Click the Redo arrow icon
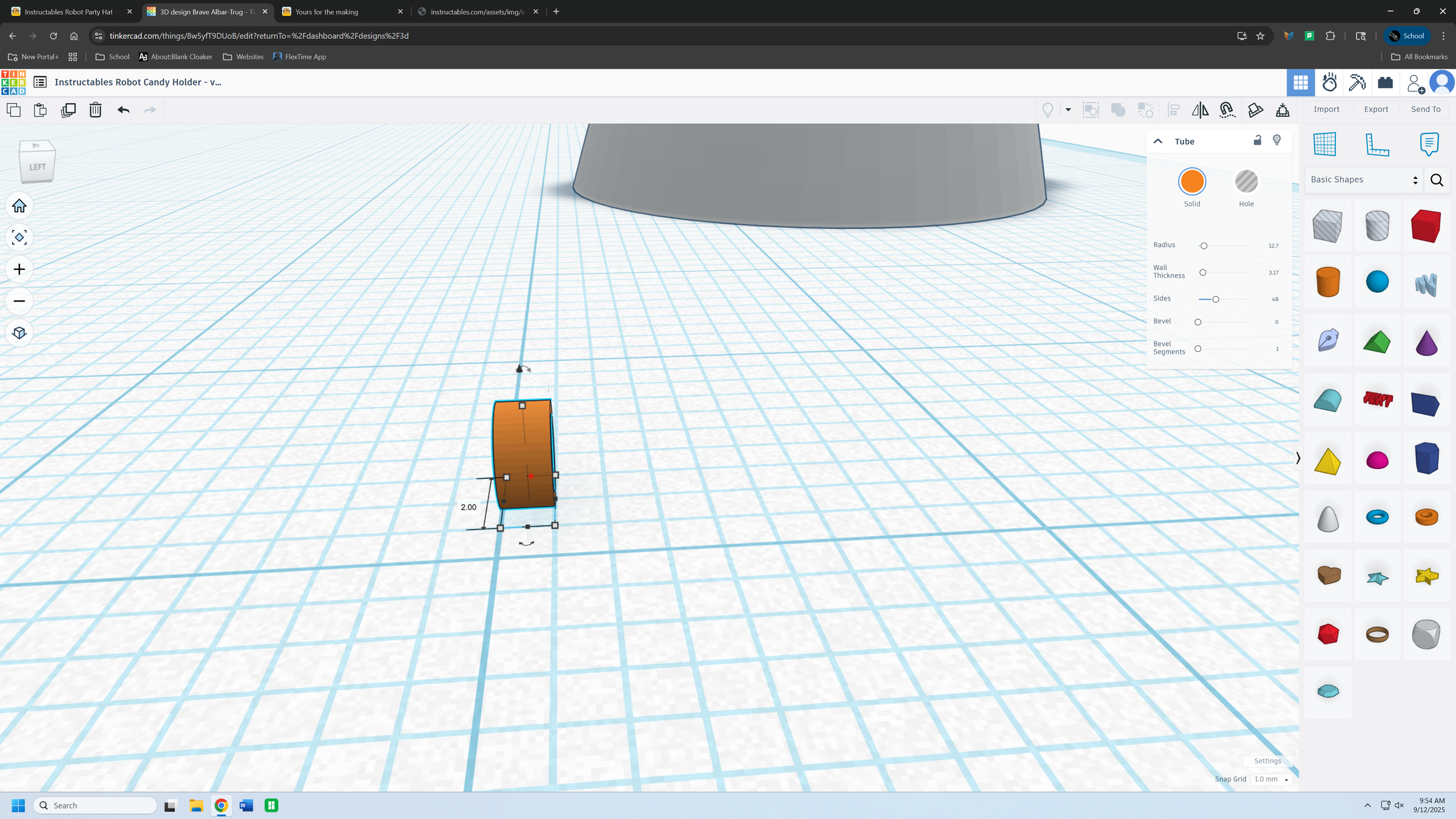The width and height of the screenshot is (1456, 819). [150, 110]
